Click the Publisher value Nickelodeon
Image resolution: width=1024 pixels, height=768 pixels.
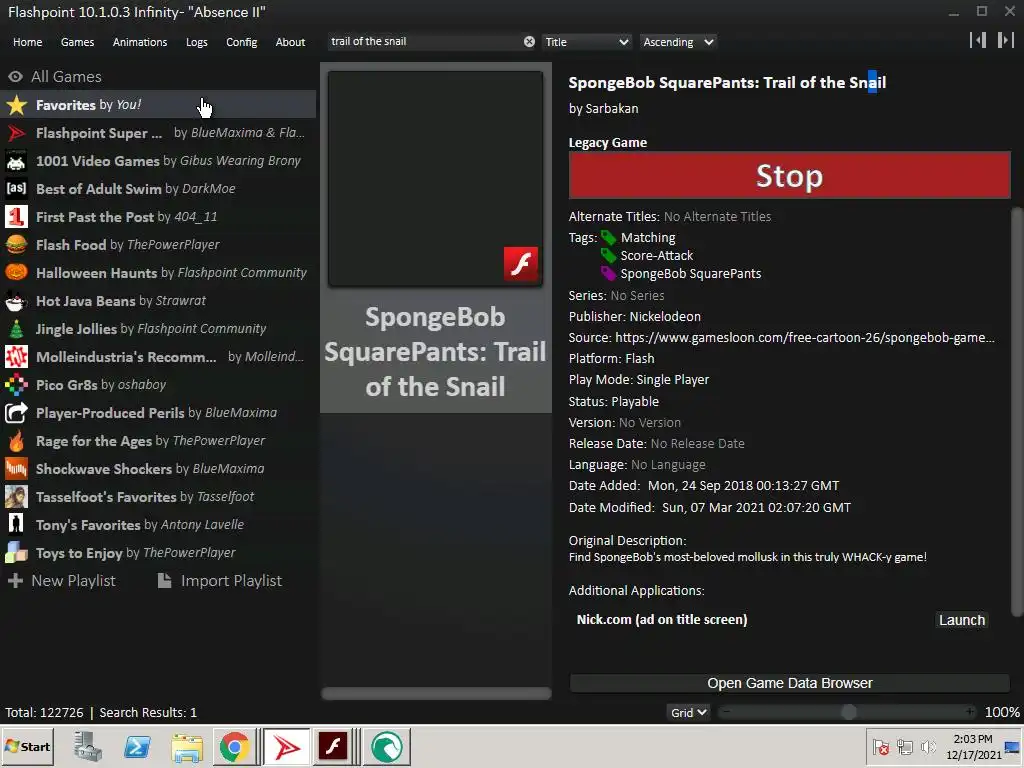click(665, 317)
